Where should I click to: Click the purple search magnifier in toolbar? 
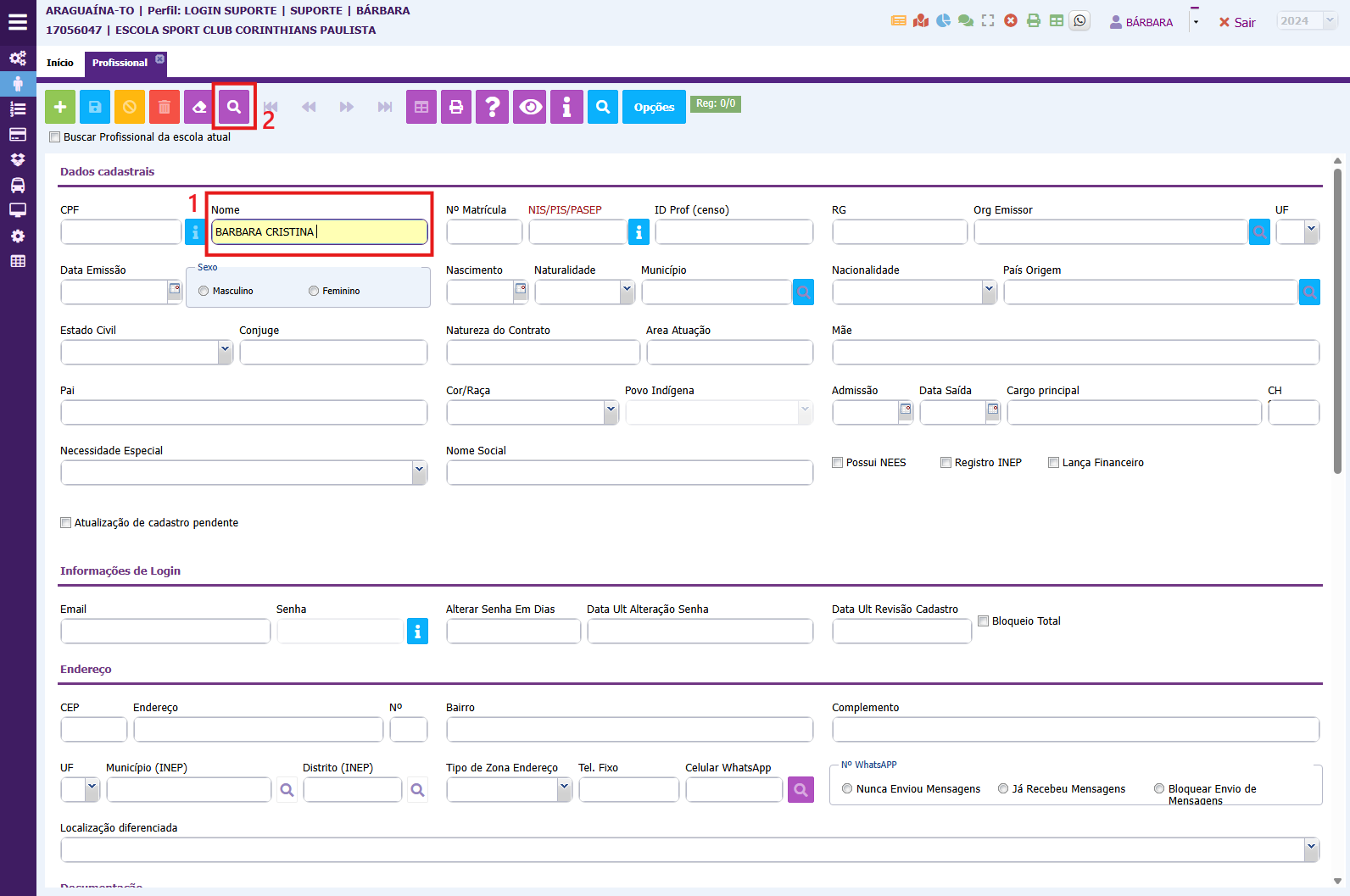click(x=234, y=107)
